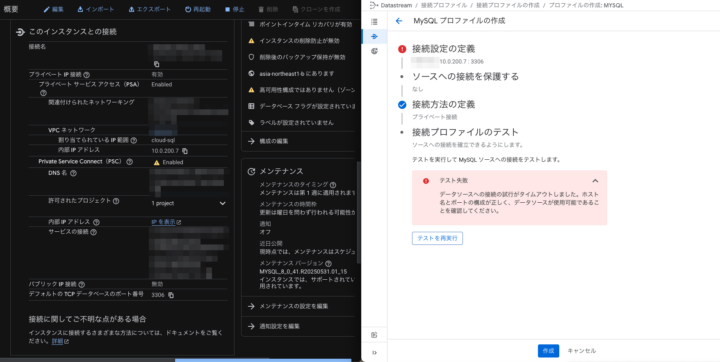
Task: Click 構成の編集 with arrow
Action: pos(269,141)
